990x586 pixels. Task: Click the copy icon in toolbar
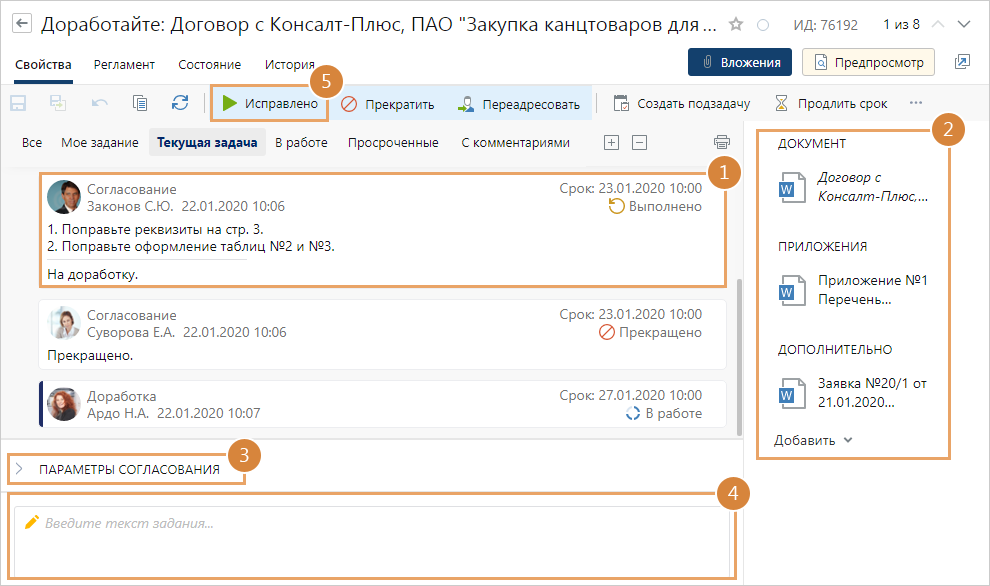tap(140, 103)
